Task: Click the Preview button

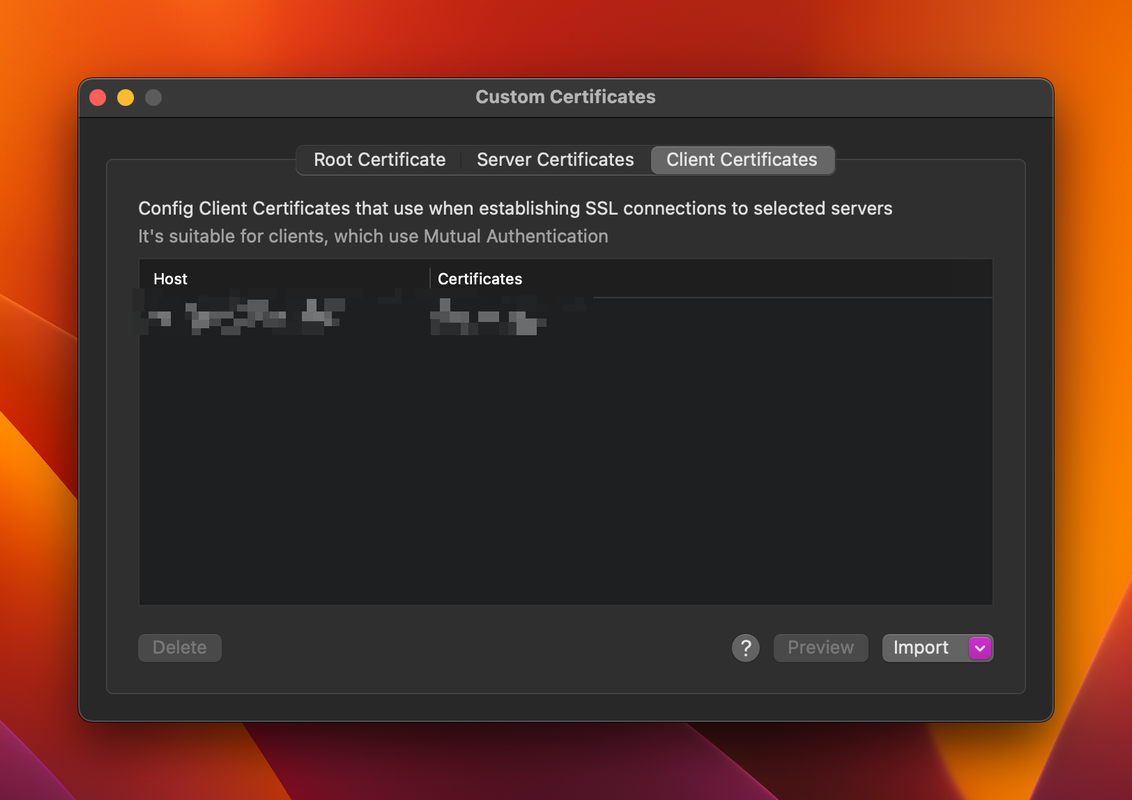Action: point(820,648)
